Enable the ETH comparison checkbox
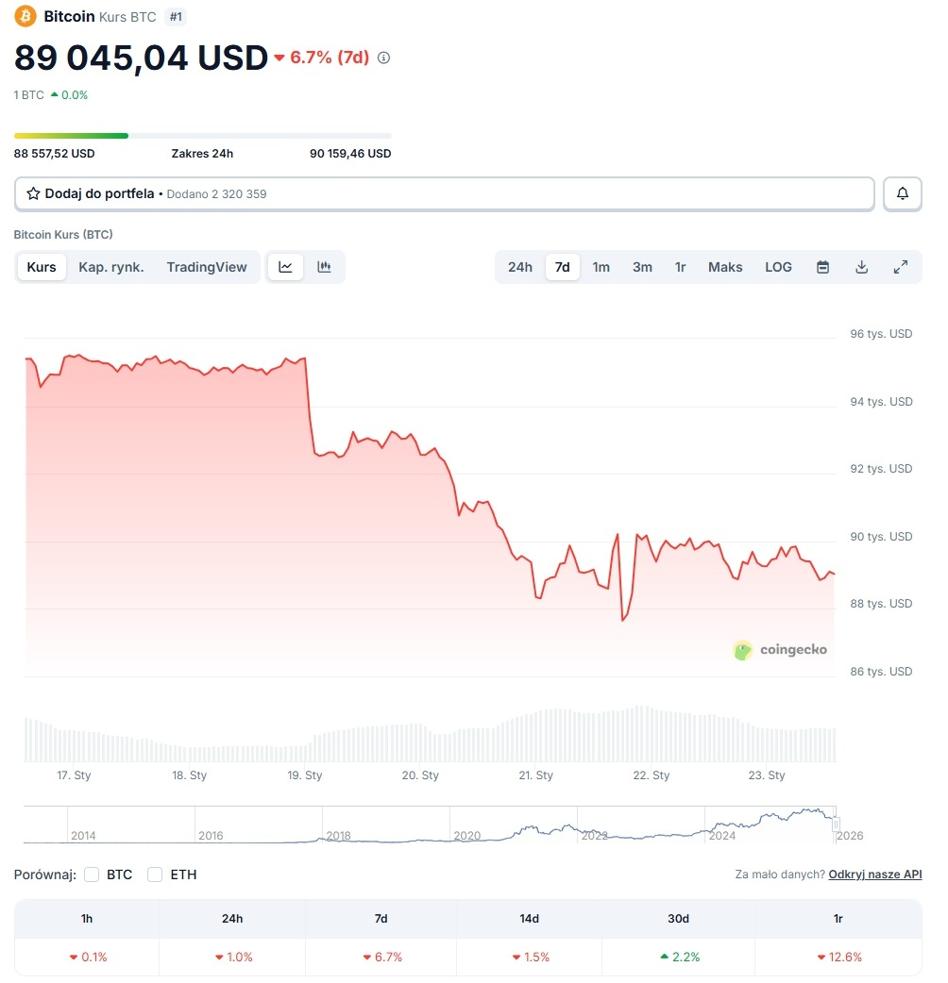The image size is (948, 983). pyautogui.click(x=155, y=875)
